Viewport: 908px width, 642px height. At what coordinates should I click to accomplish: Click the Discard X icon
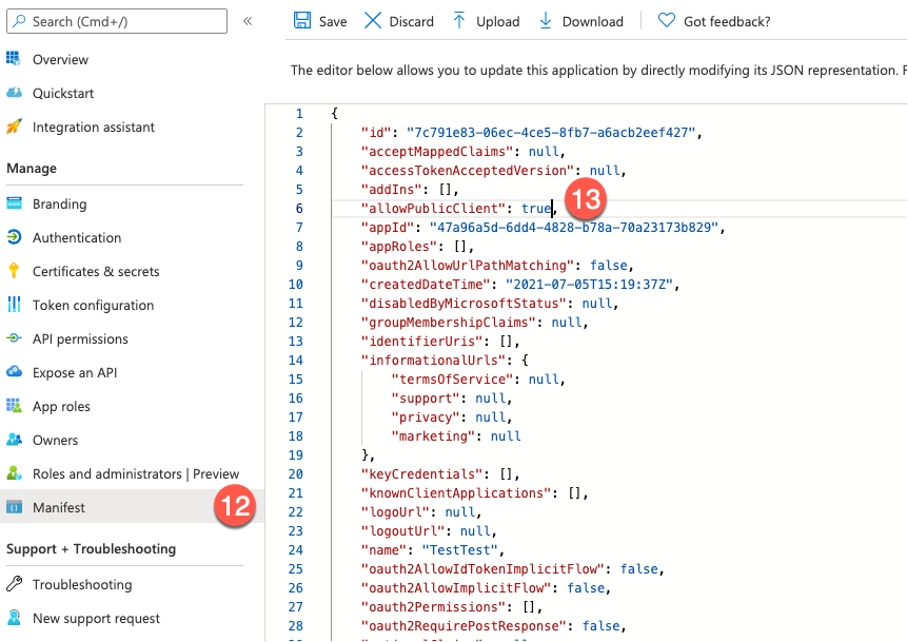pos(372,21)
